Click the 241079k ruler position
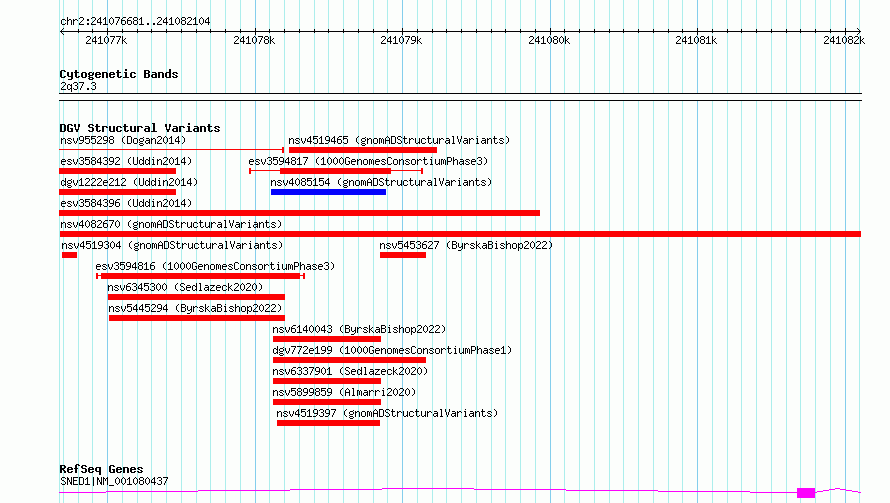The image size is (890, 503). point(401,40)
